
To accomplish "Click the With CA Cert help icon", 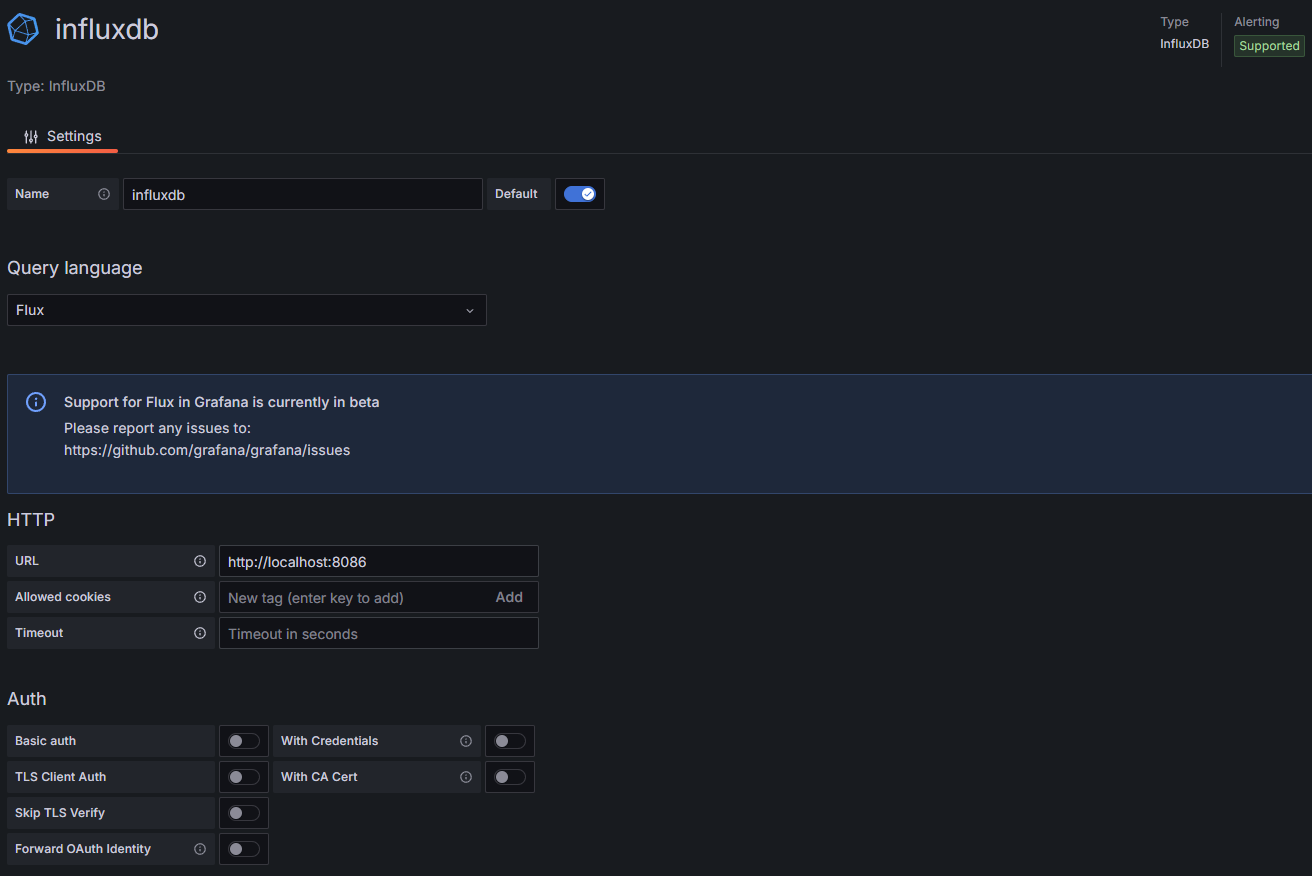I will [x=465, y=777].
